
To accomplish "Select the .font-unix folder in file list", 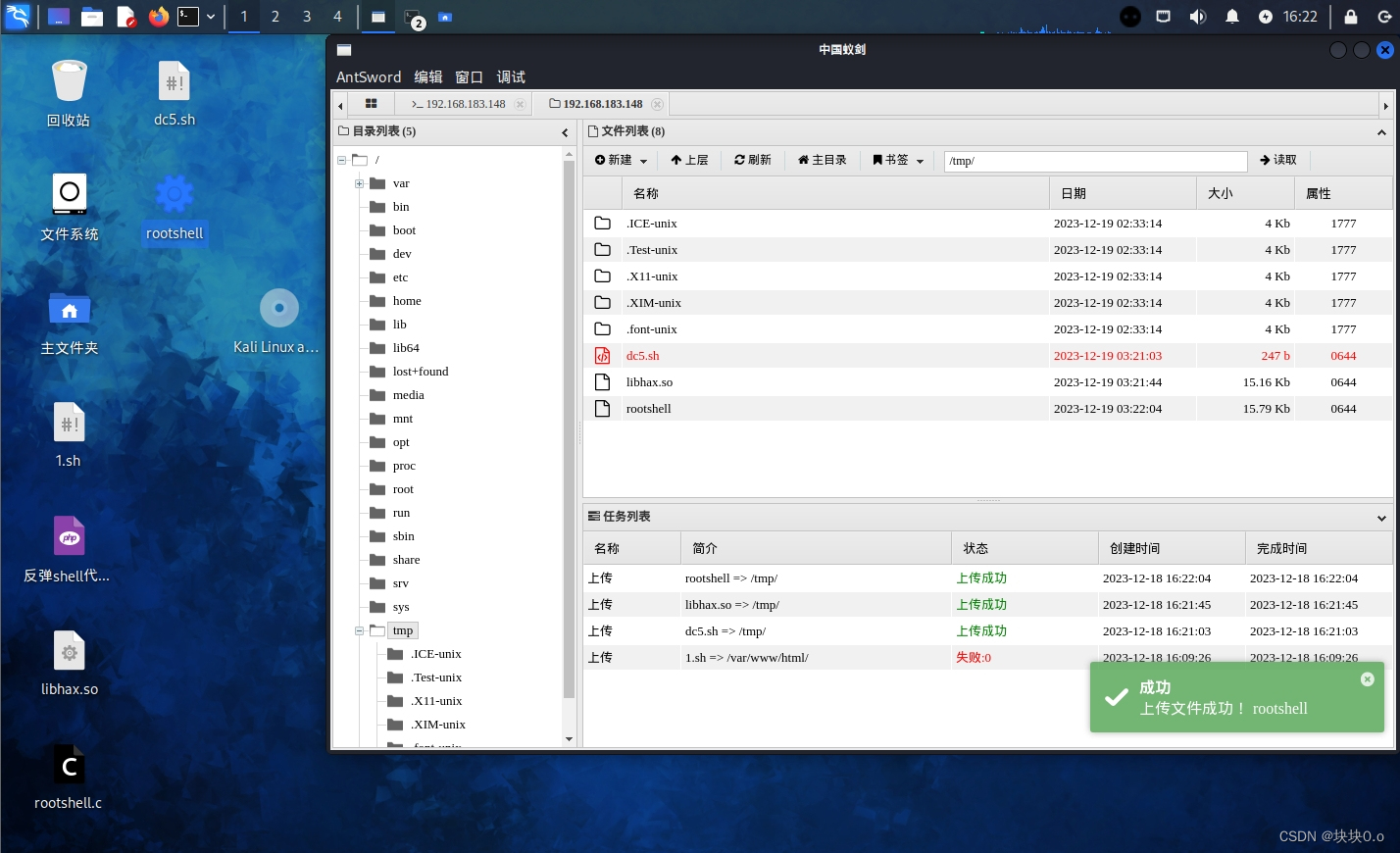I will 987,329.
